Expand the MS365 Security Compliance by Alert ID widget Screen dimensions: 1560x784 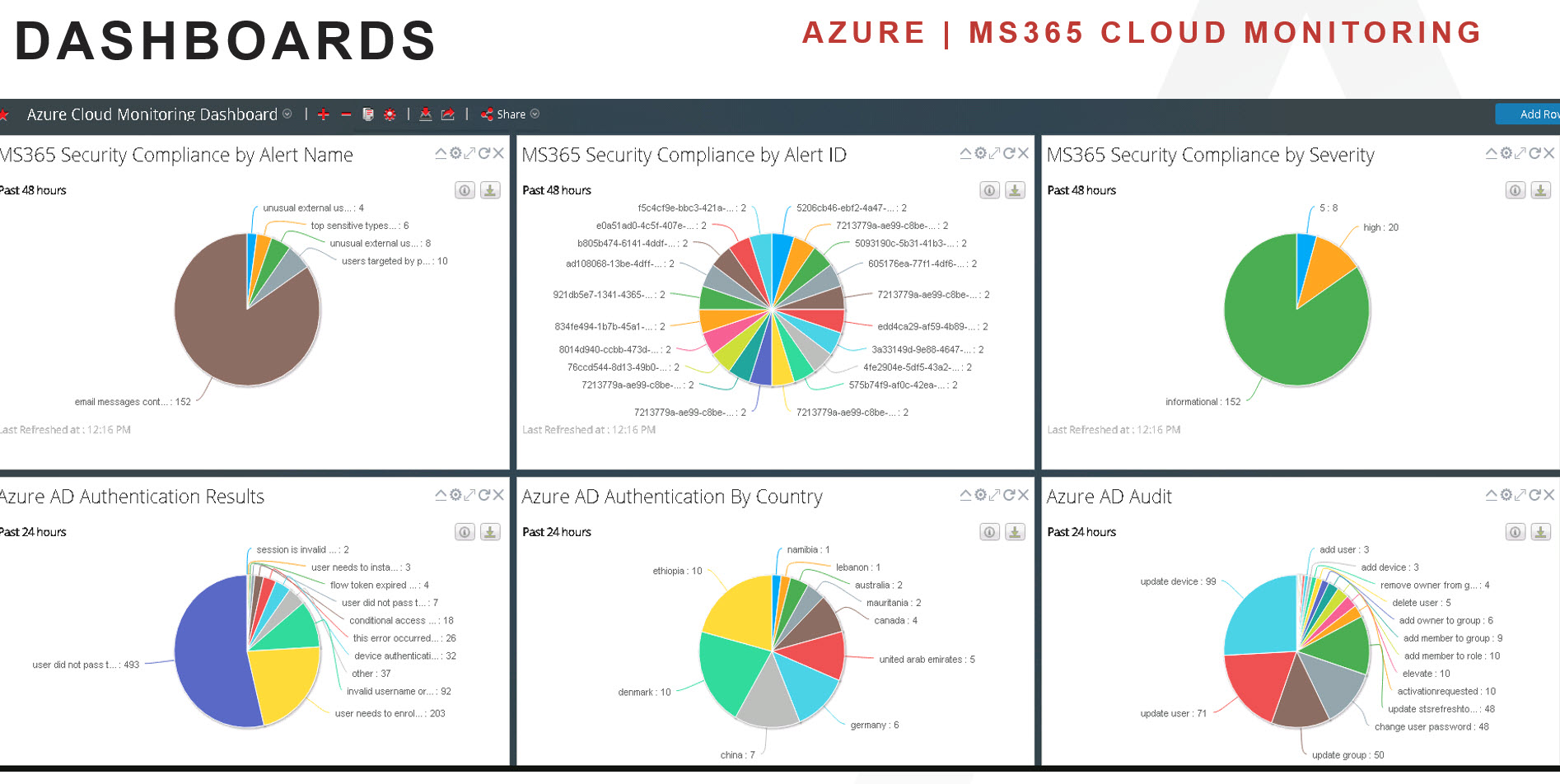994,153
